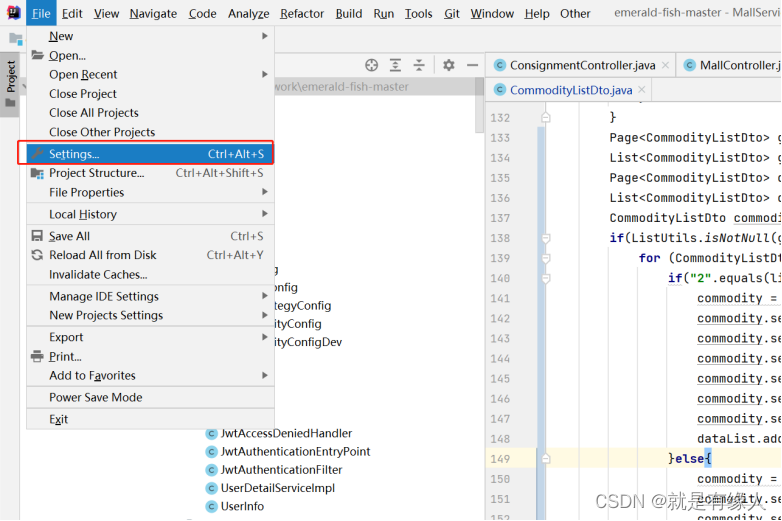
Task: Switch to the MallController.java tab
Action: (x=729, y=65)
